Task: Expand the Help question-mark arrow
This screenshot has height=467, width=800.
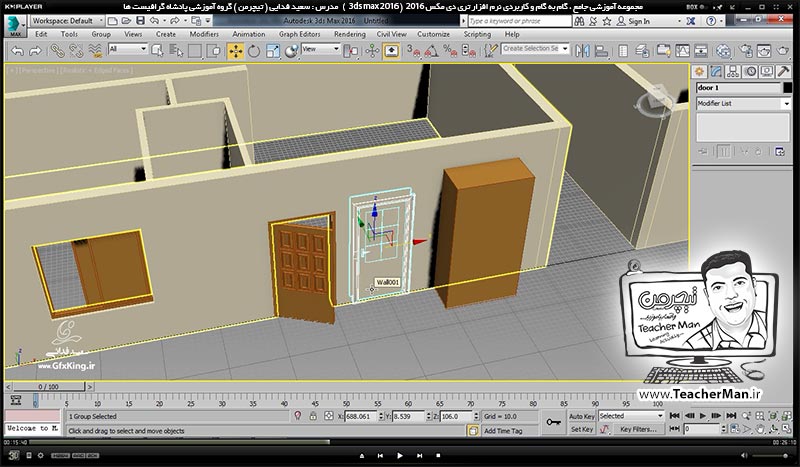Action: pos(722,21)
